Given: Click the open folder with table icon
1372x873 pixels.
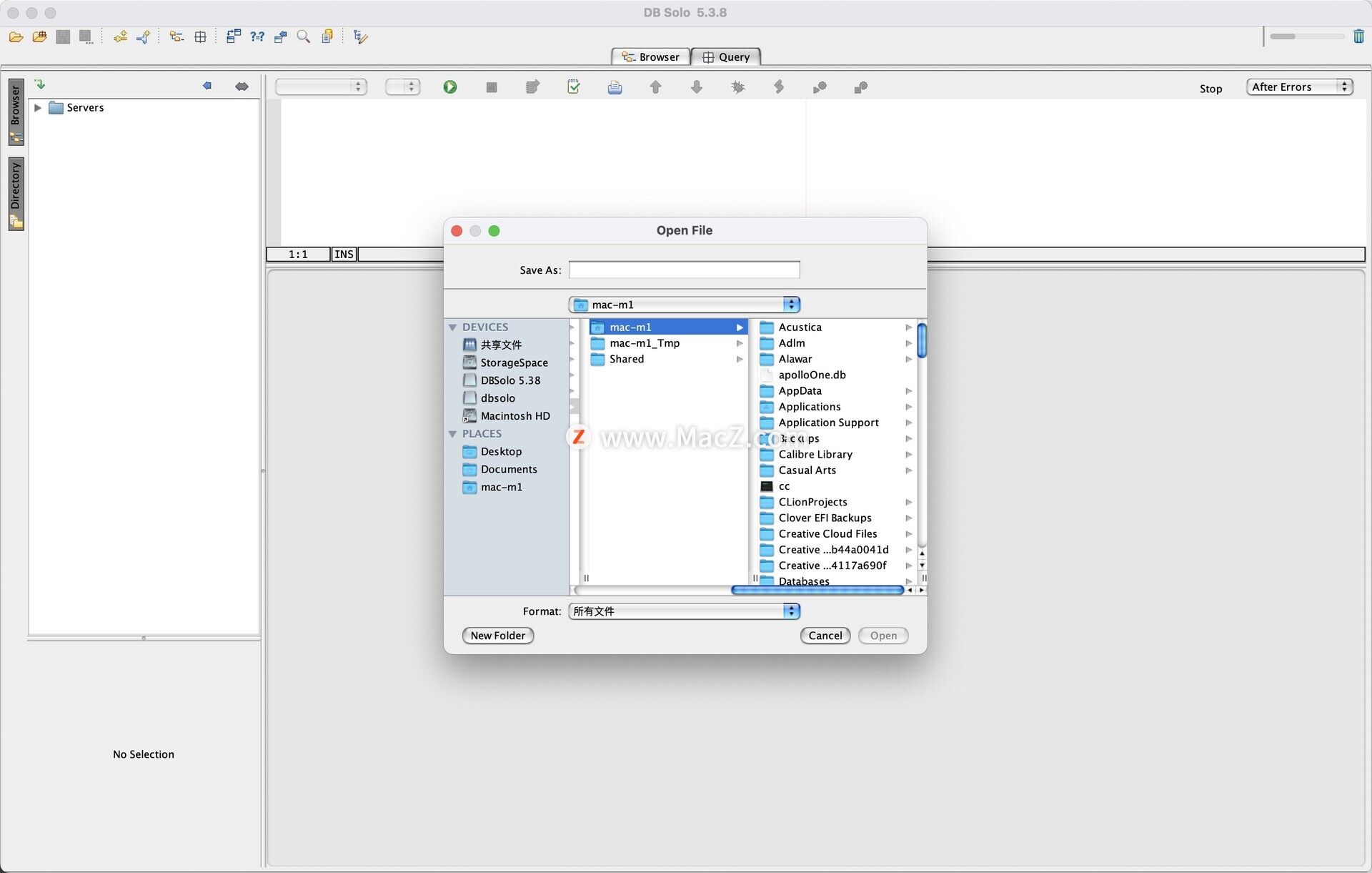Looking at the screenshot, I should 40,37.
